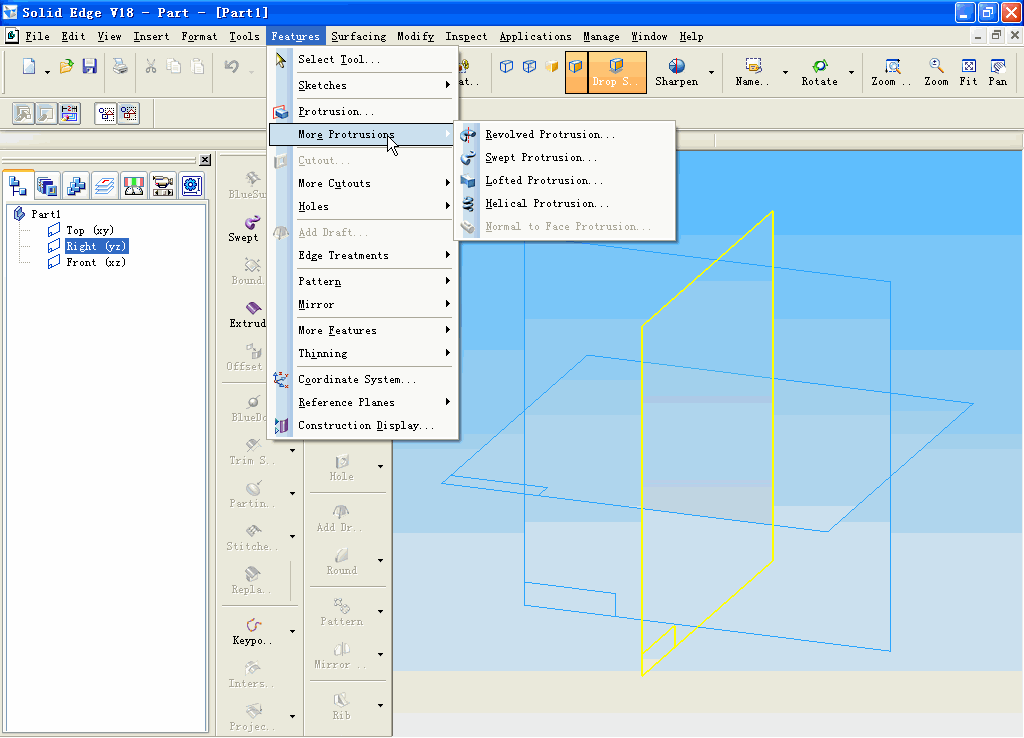Toggle the Drop Shadow button
The width and height of the screenshot is (1024, 738).
[616, 72]
